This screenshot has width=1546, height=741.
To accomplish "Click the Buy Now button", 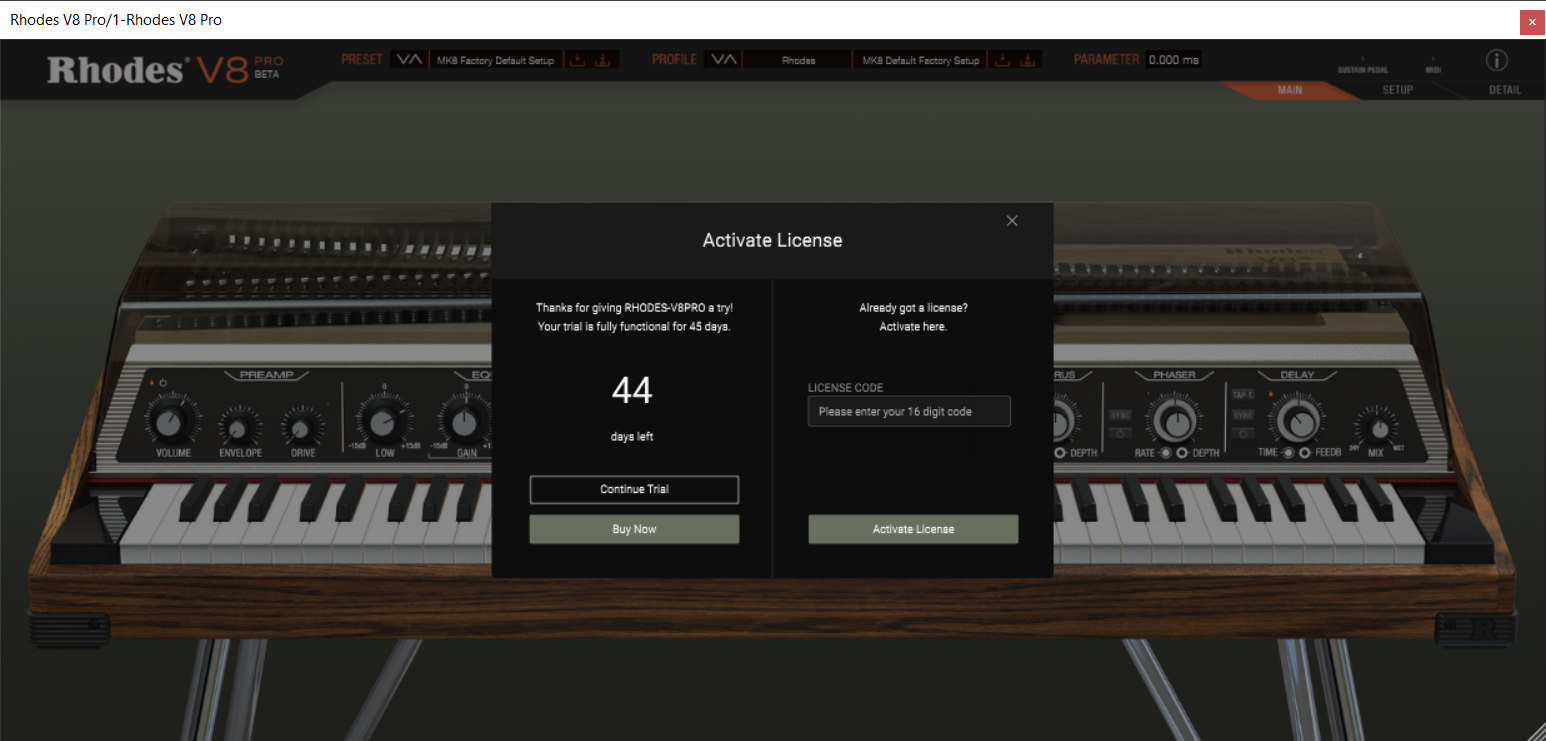I will (x=634, y=529).
